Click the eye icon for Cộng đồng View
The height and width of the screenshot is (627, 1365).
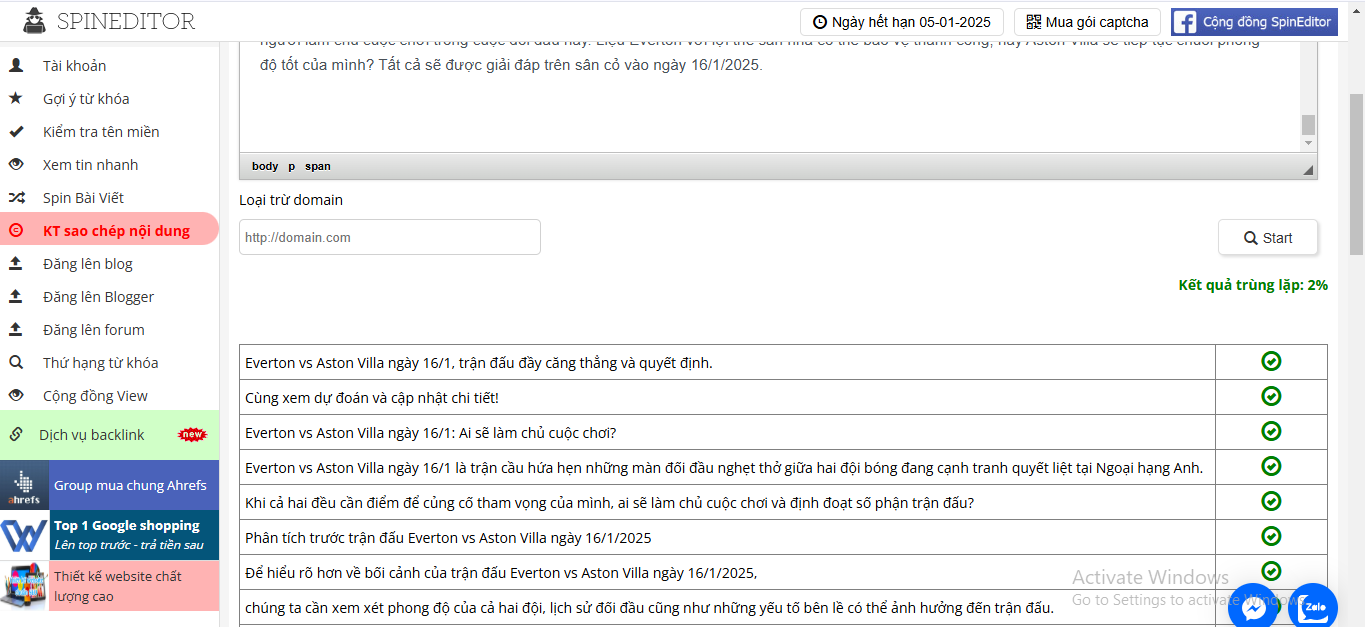coord(16,396)
